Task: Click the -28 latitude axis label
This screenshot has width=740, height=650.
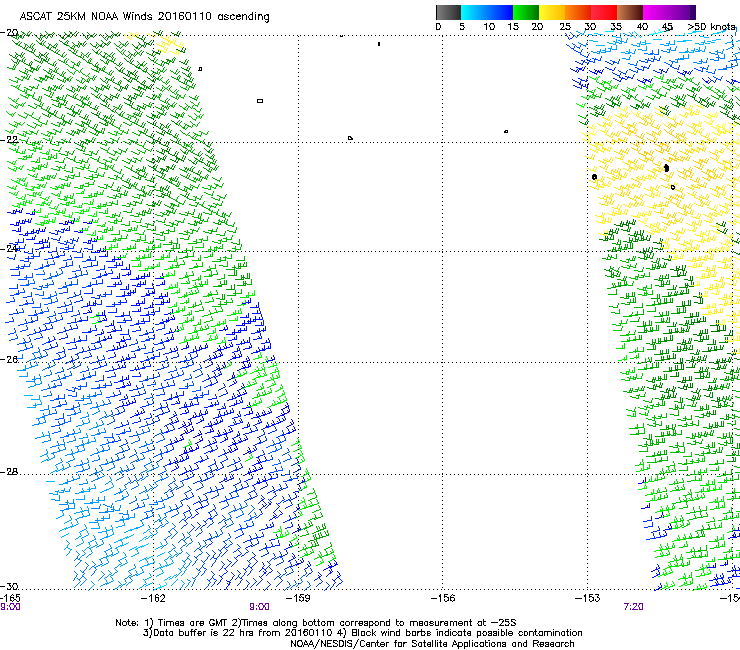Action: (x=9, y=472)
